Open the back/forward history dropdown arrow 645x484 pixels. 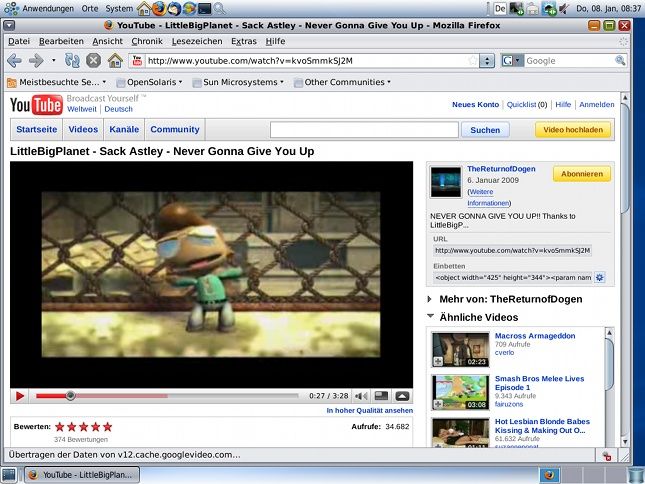click(x=53, y=60)
